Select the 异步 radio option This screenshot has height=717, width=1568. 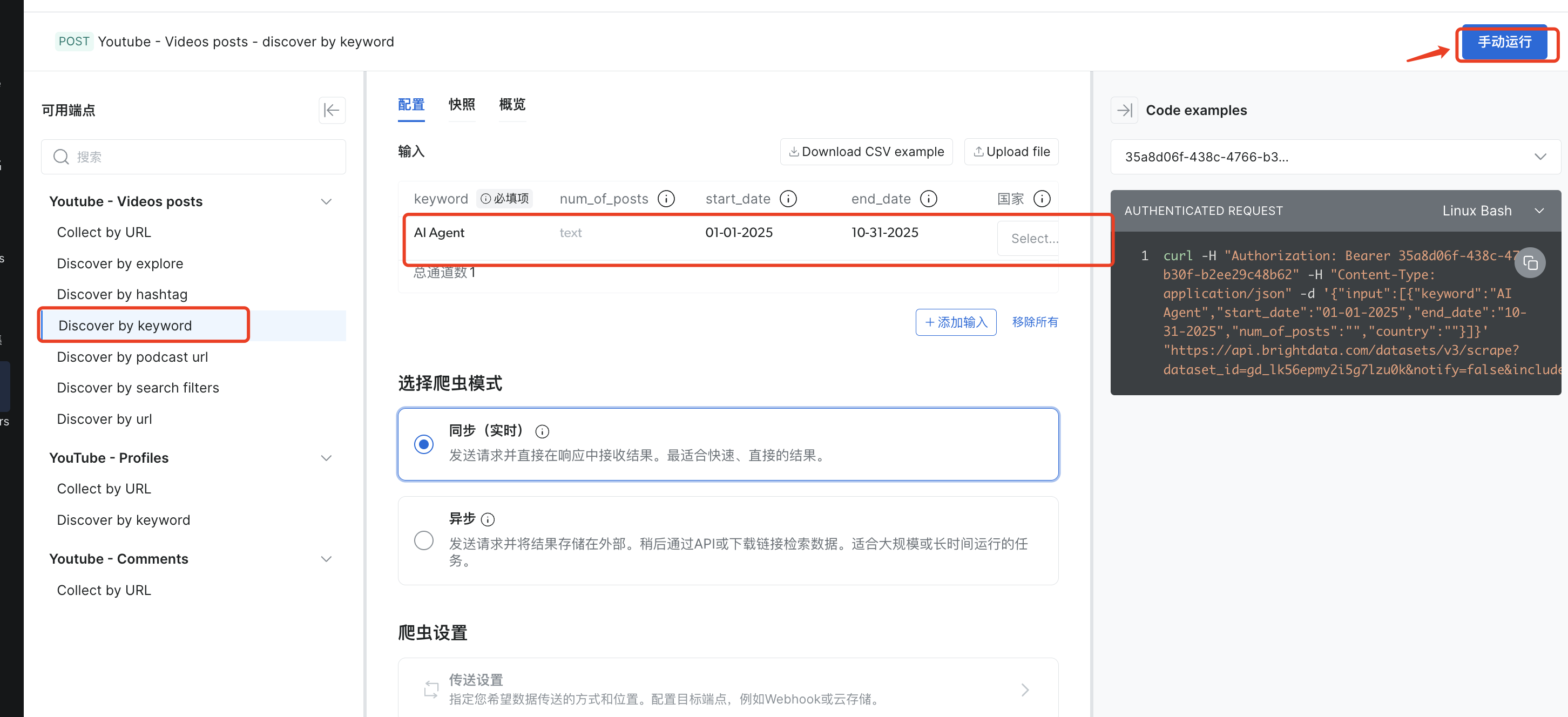(424, 540)
